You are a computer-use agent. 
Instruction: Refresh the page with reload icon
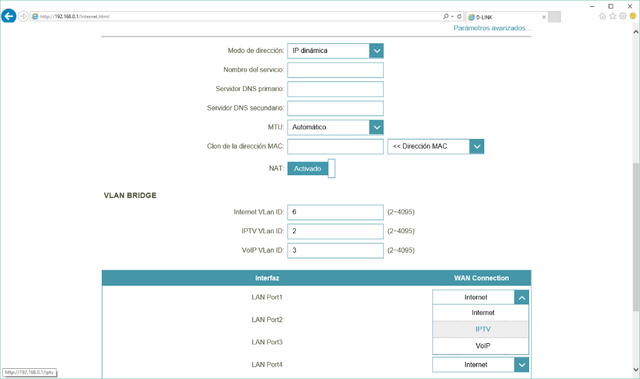pyautogui.click(x=459, y=16)
